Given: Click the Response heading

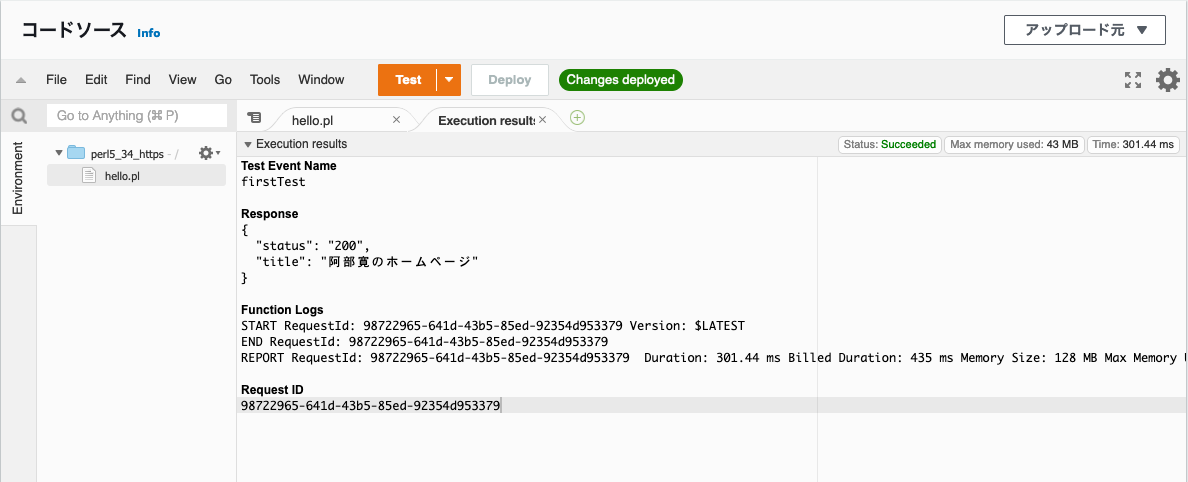Looking at the screenshot, I should click(269, 214).
